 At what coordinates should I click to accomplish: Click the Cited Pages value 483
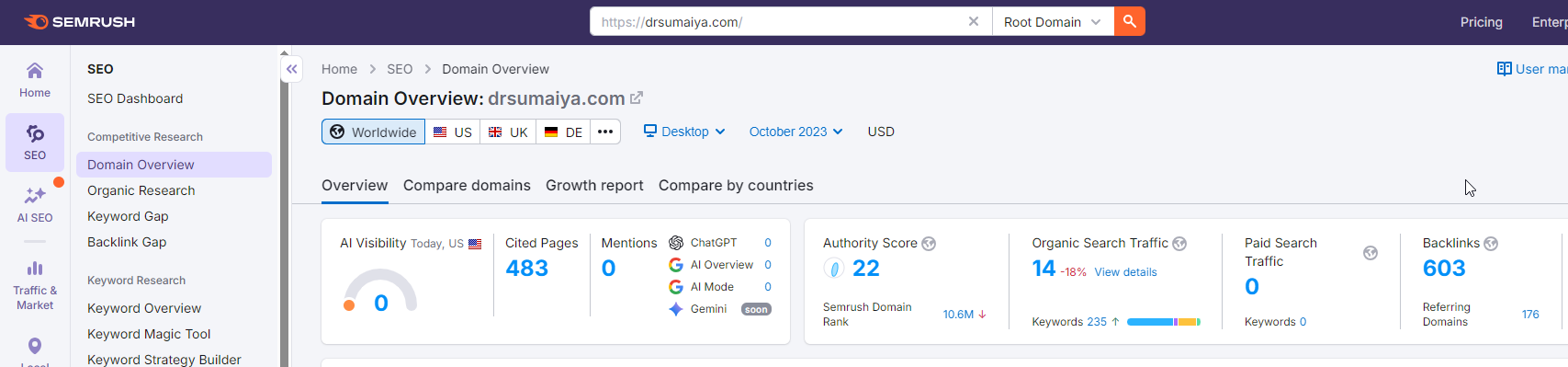tap(527, 268)
